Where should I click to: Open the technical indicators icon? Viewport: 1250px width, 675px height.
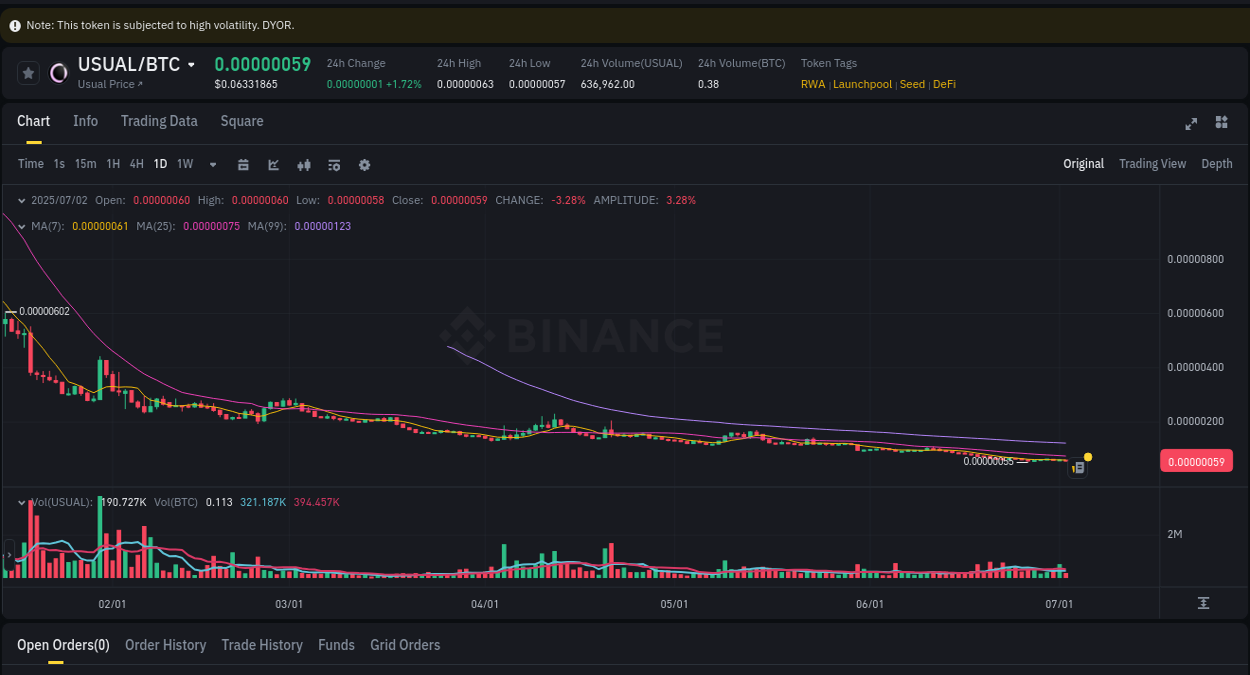tap(334, 164)
